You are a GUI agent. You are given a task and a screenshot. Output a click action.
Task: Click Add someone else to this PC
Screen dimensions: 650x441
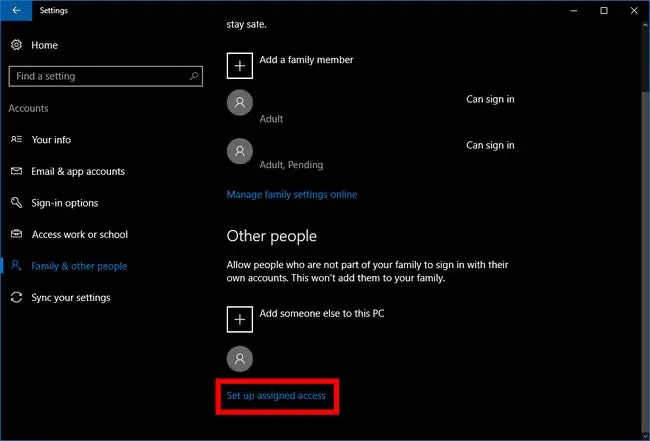(322, 313)
